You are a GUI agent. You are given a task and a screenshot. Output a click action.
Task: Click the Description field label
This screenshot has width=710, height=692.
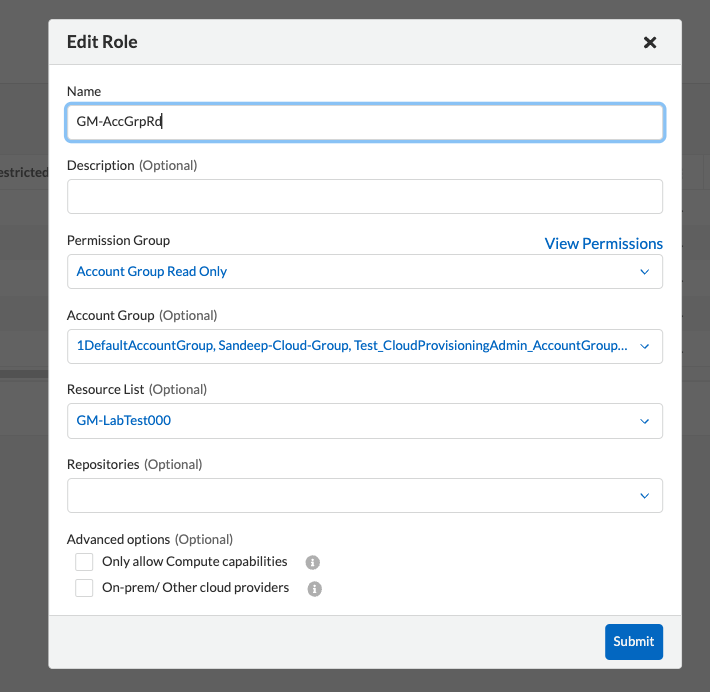tap(100, 165)
